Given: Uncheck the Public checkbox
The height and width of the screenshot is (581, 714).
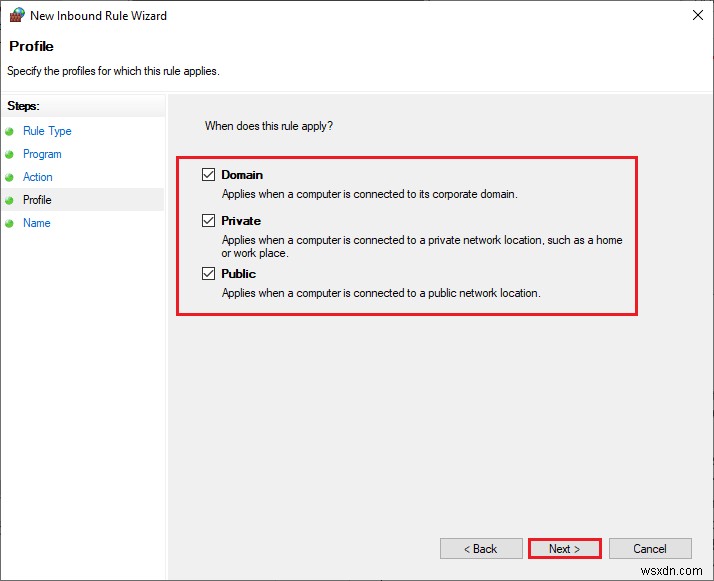Looking at the screenshot, I should [209, 274].
